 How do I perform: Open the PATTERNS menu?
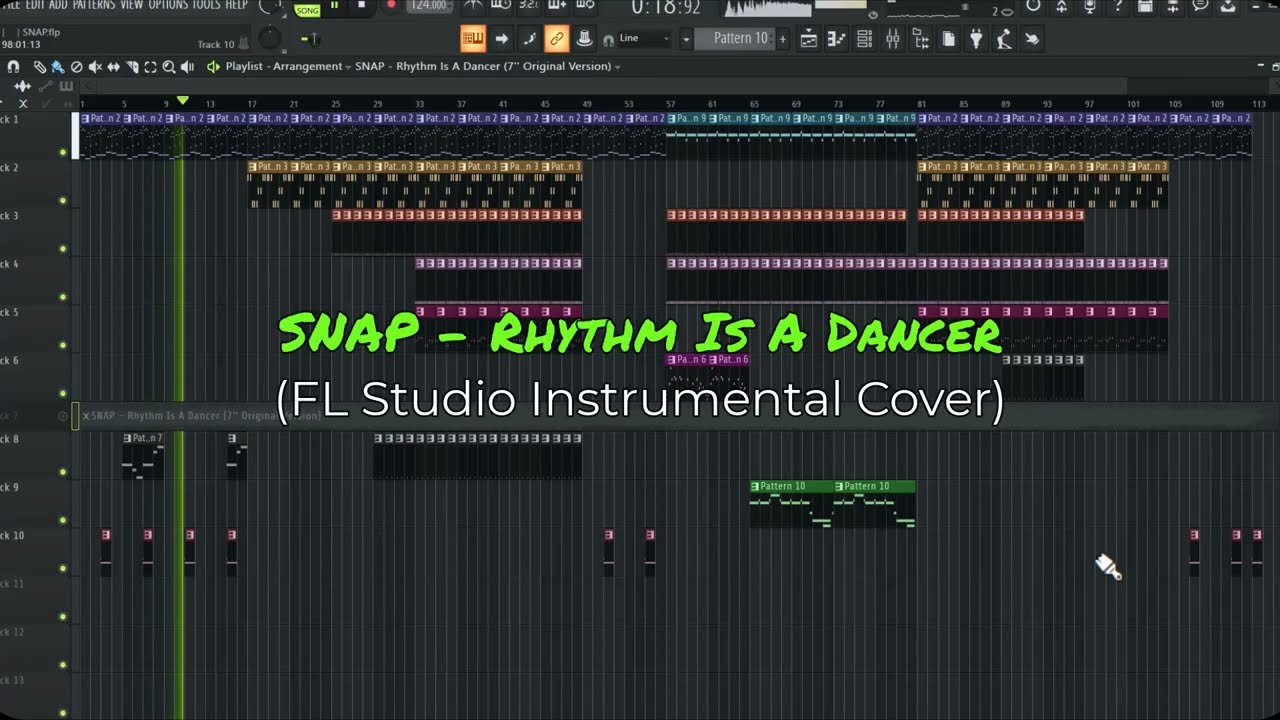94,5
